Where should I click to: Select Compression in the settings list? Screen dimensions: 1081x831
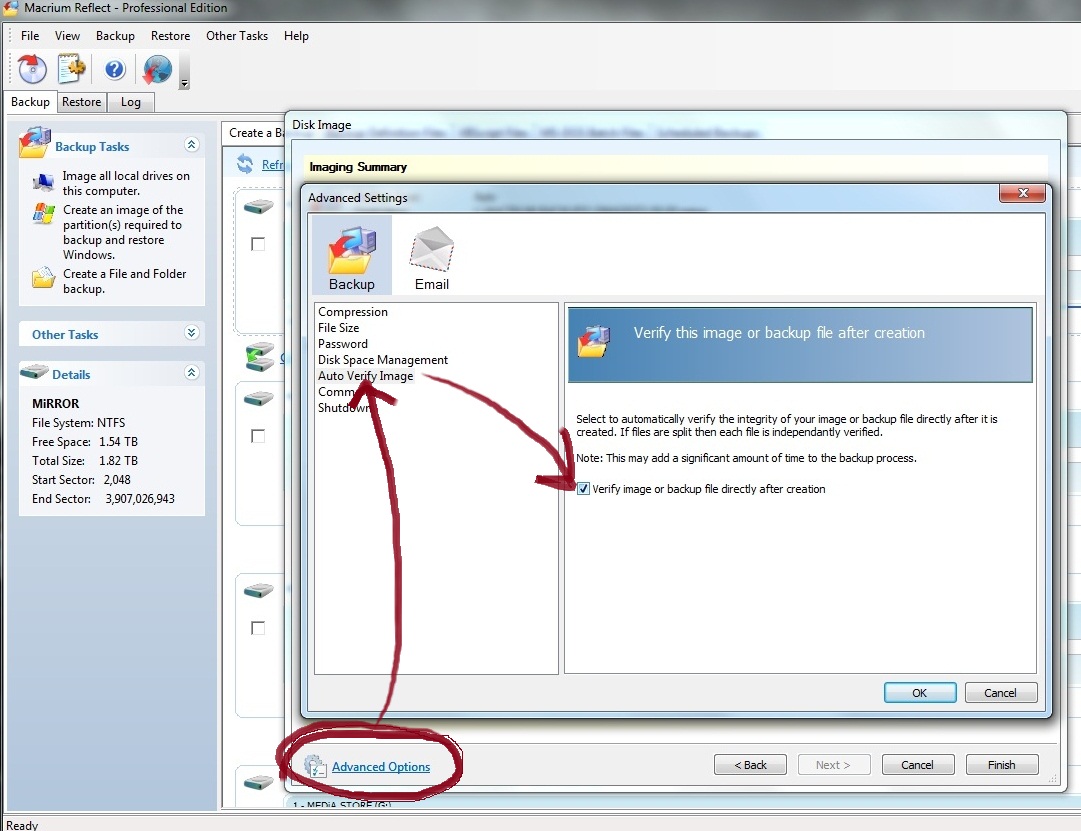[352, 312]
